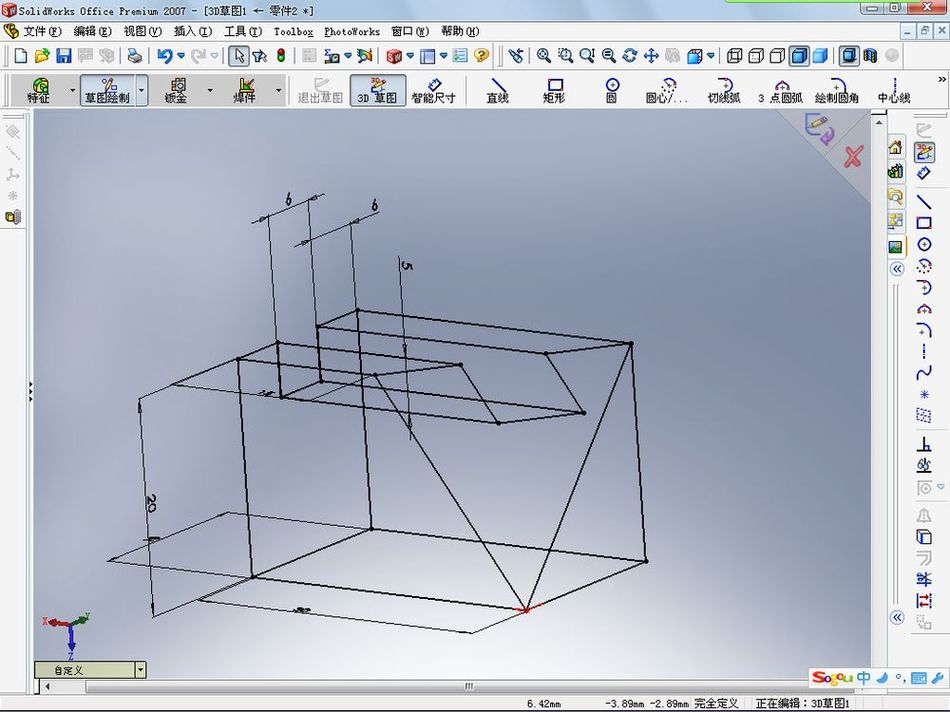Open the 特征 dropdown arrow
The width and height of the screenshot is (950, 712).
click(72, 90)
